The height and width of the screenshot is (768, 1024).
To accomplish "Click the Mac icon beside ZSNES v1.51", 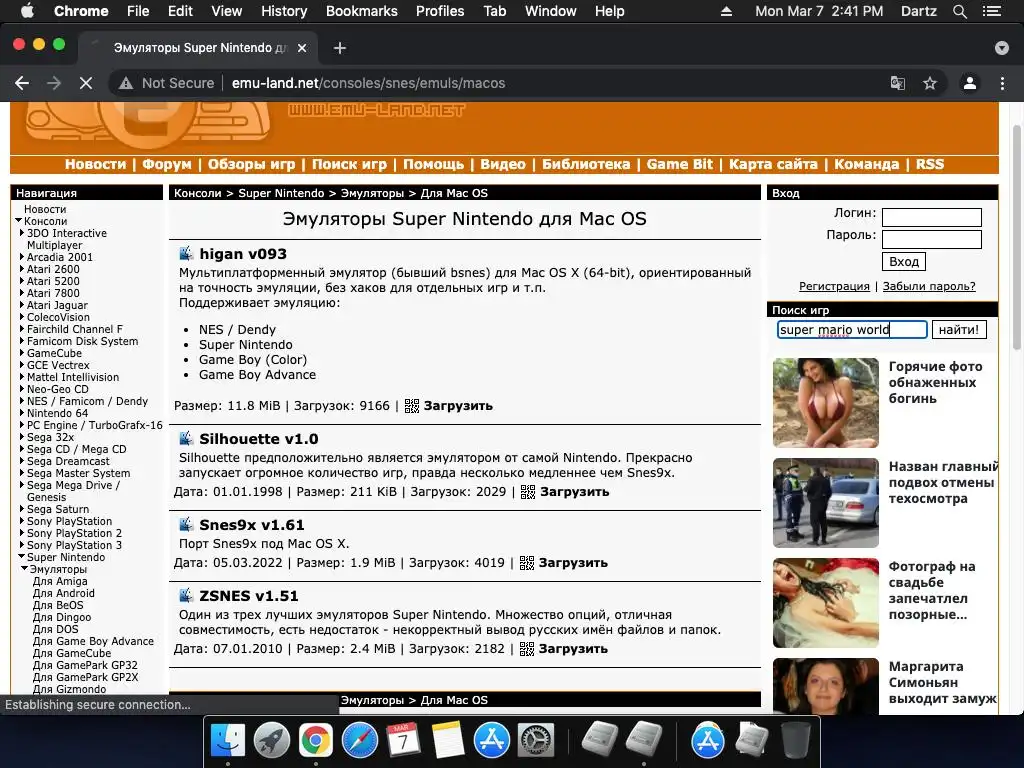I will coord(186,595).
